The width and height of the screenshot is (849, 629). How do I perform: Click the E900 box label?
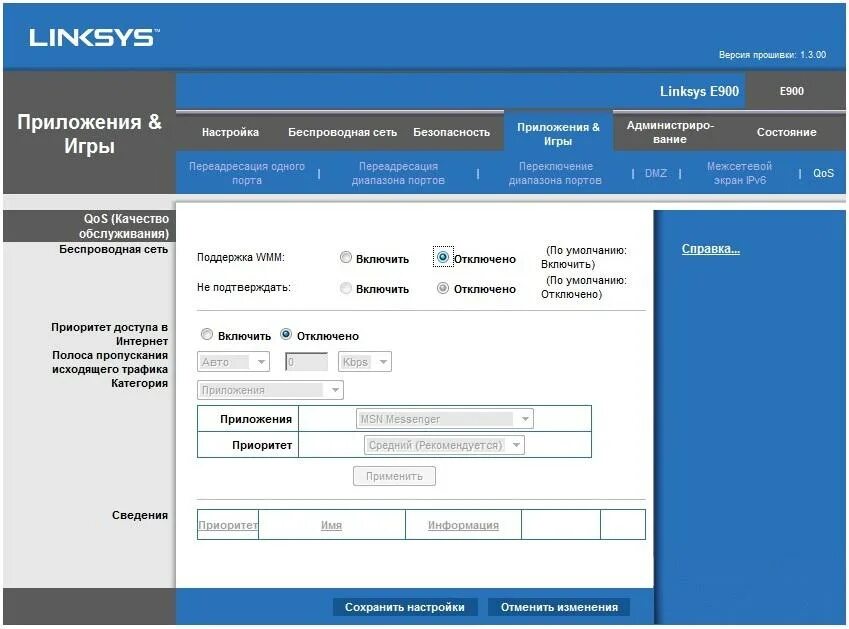click(792, 91)
